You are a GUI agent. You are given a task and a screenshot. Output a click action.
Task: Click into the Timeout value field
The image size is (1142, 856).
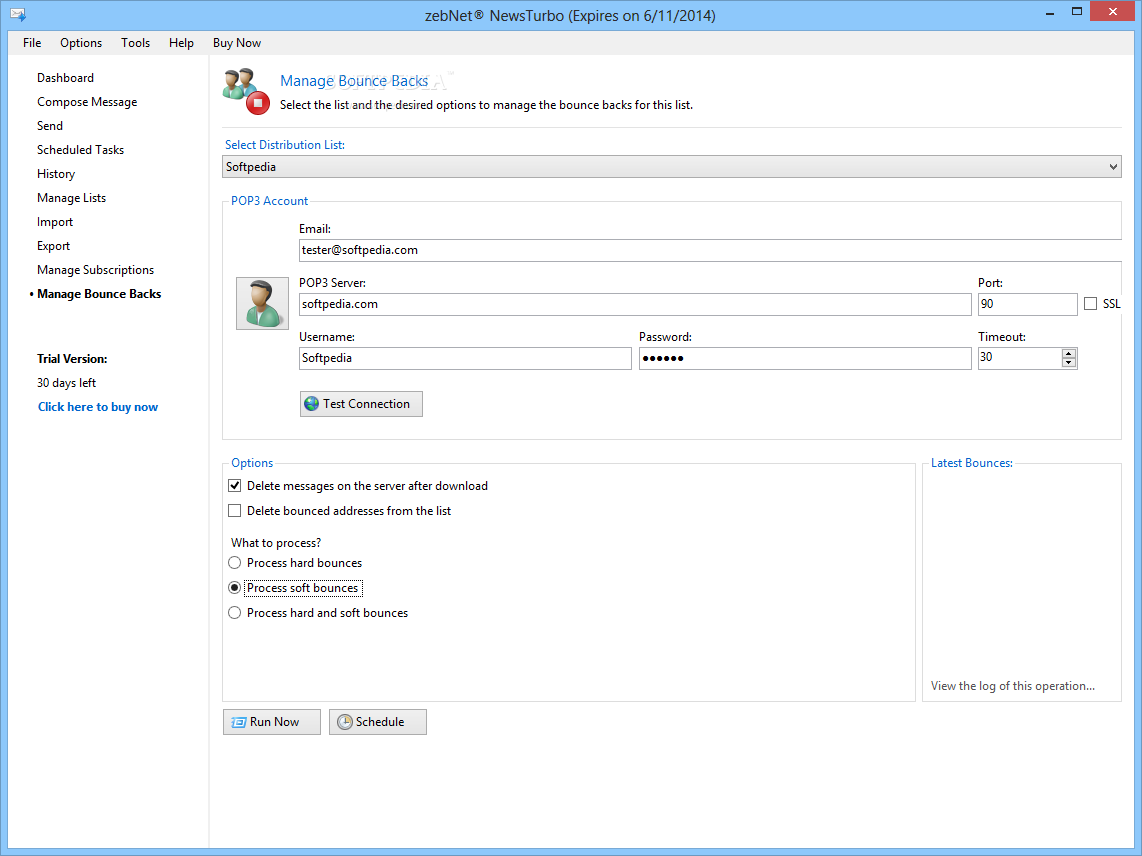1020,358
